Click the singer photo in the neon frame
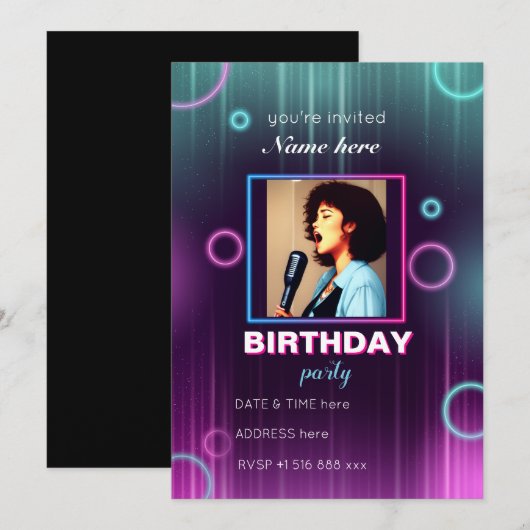 [x=326, y=248]
